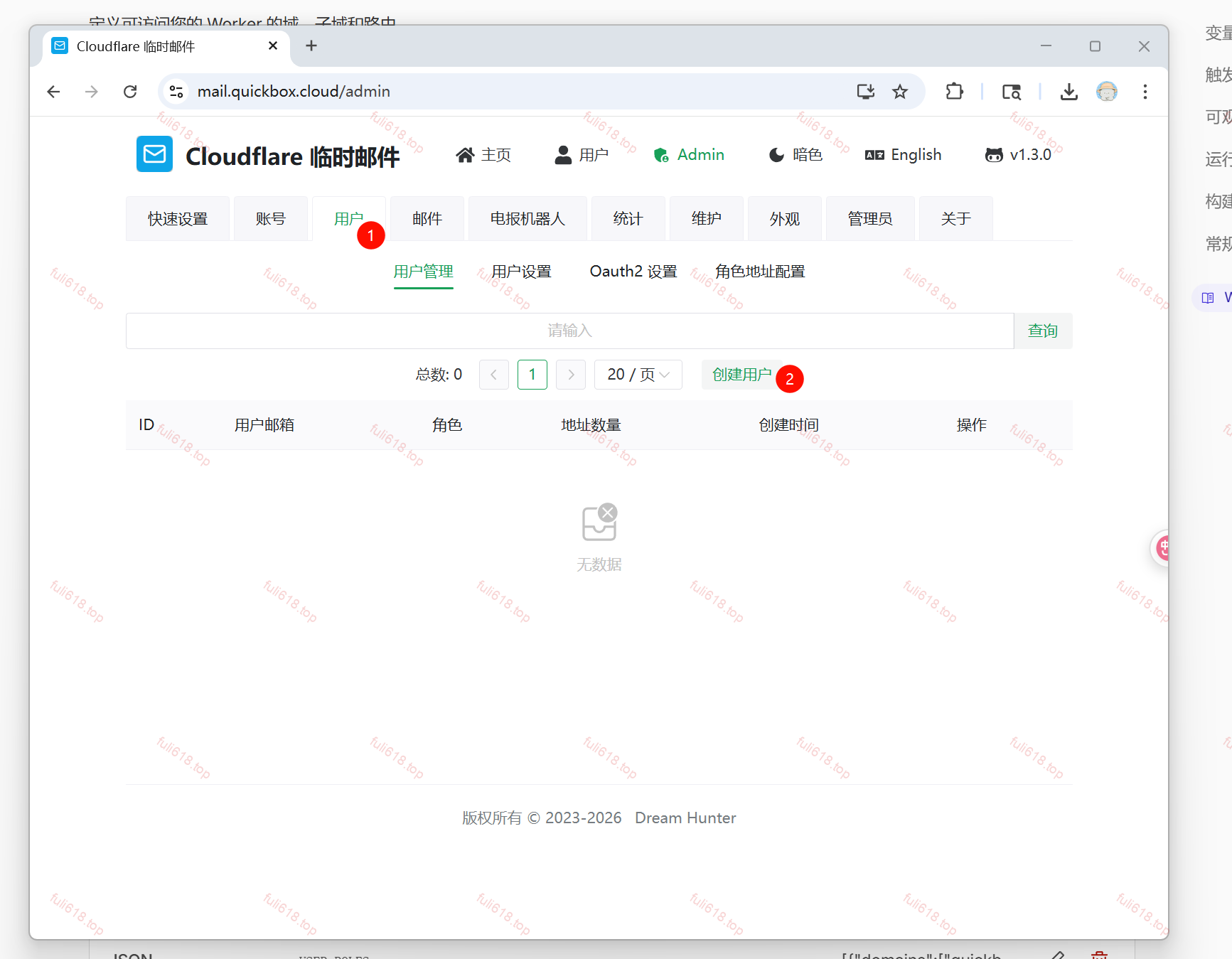Click next page arrow in pagination

click(571, 375)
